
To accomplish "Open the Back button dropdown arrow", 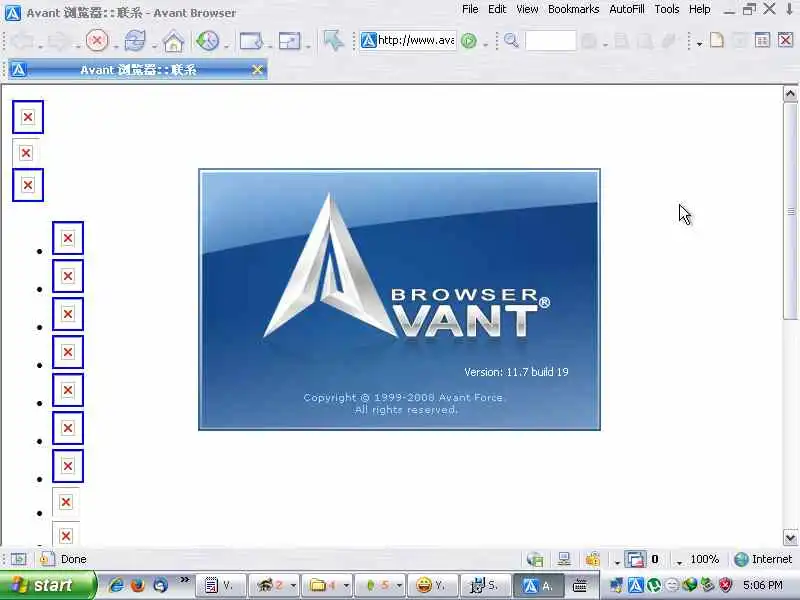I will (x=40, y=47).
